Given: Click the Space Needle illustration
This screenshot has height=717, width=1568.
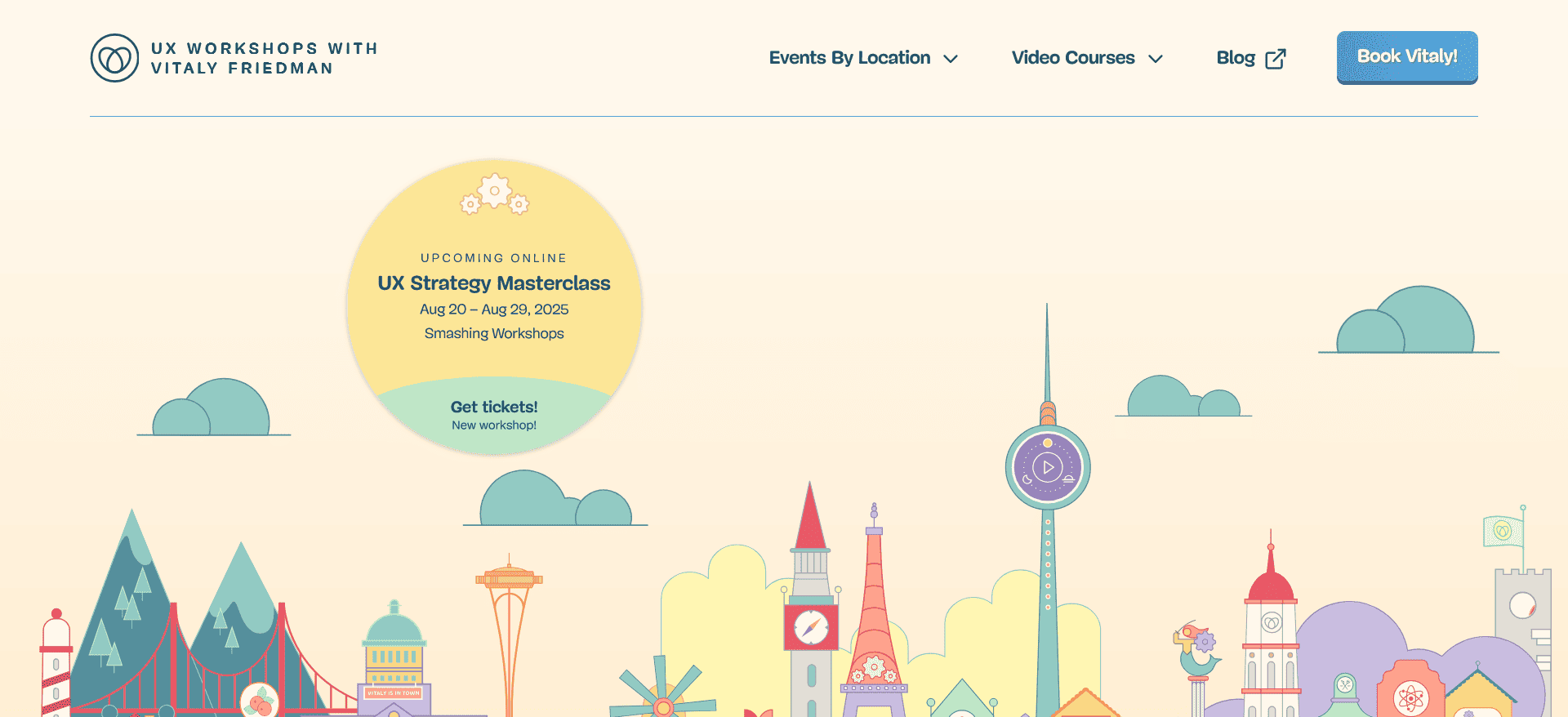Looking at the screenshot, I should [x=509, y=621].
